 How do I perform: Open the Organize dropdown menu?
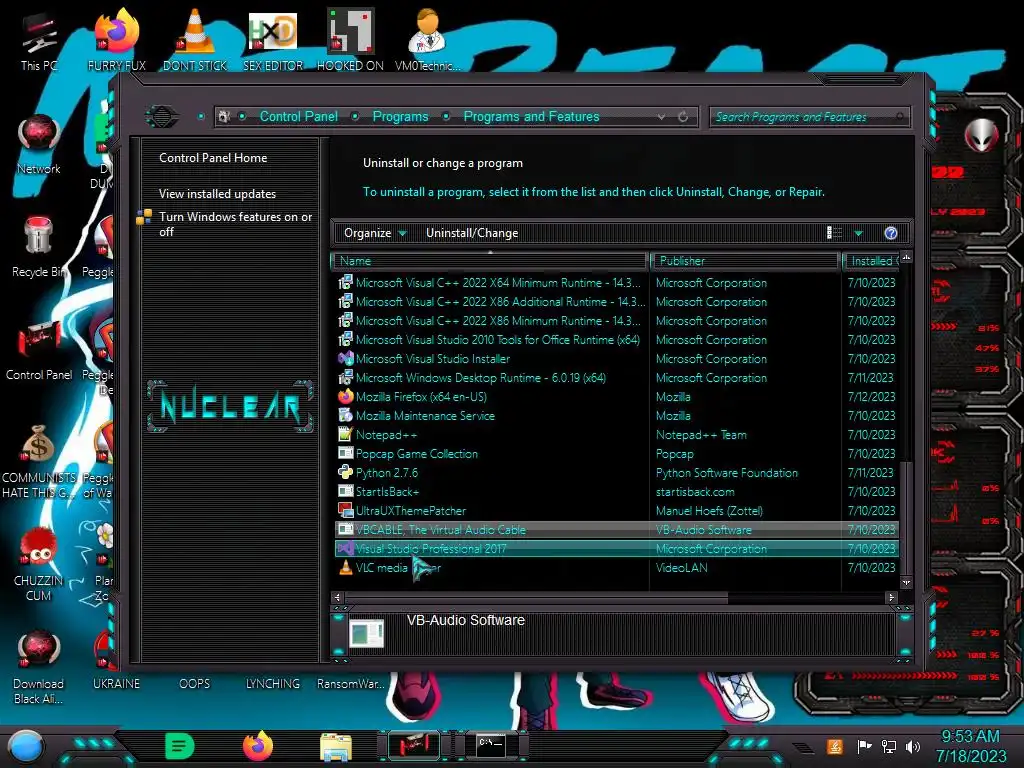pyautogui.click(x=375, y=233)
